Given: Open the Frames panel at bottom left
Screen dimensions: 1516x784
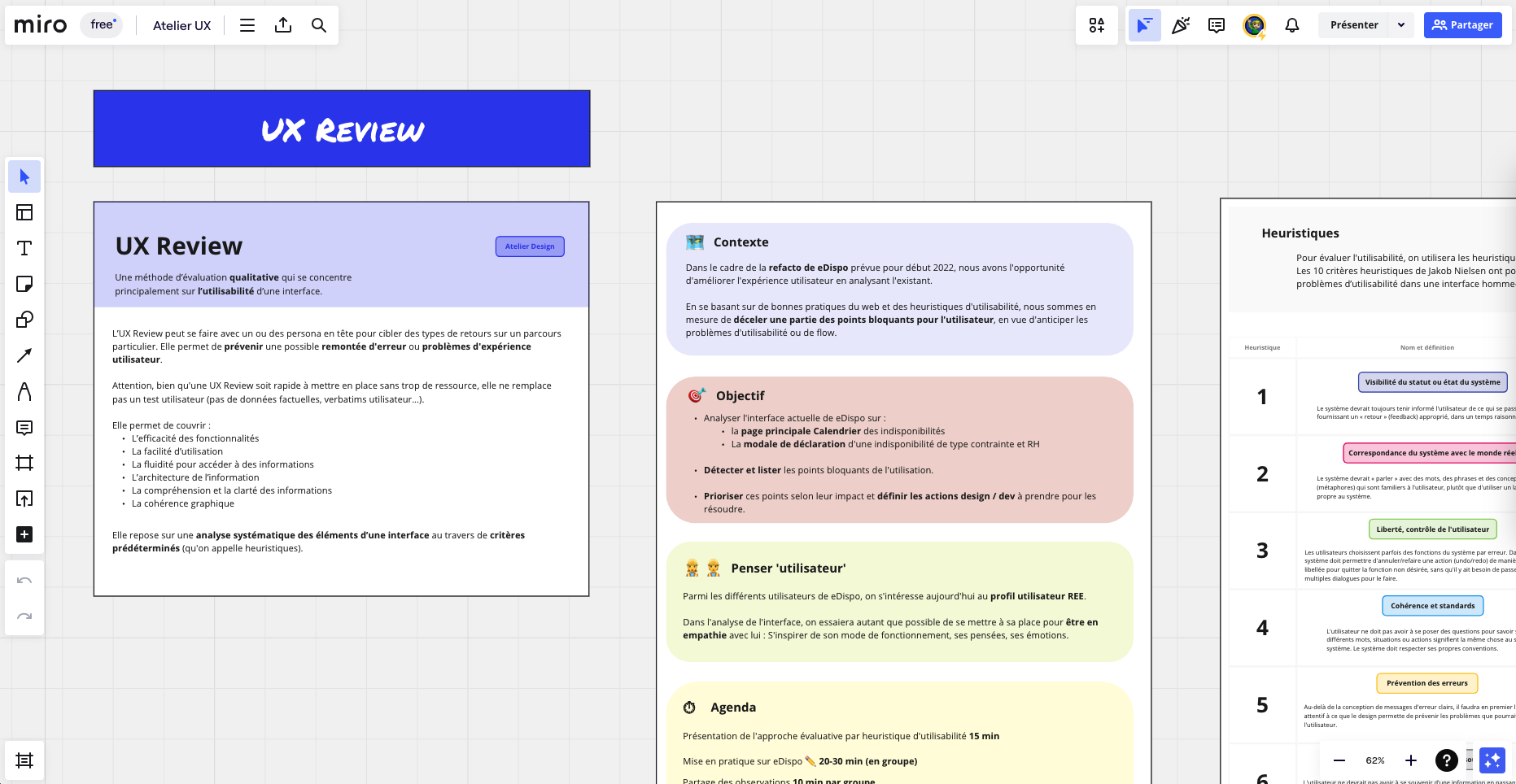Looking at the screenshot, I should (x=24, y=760).
